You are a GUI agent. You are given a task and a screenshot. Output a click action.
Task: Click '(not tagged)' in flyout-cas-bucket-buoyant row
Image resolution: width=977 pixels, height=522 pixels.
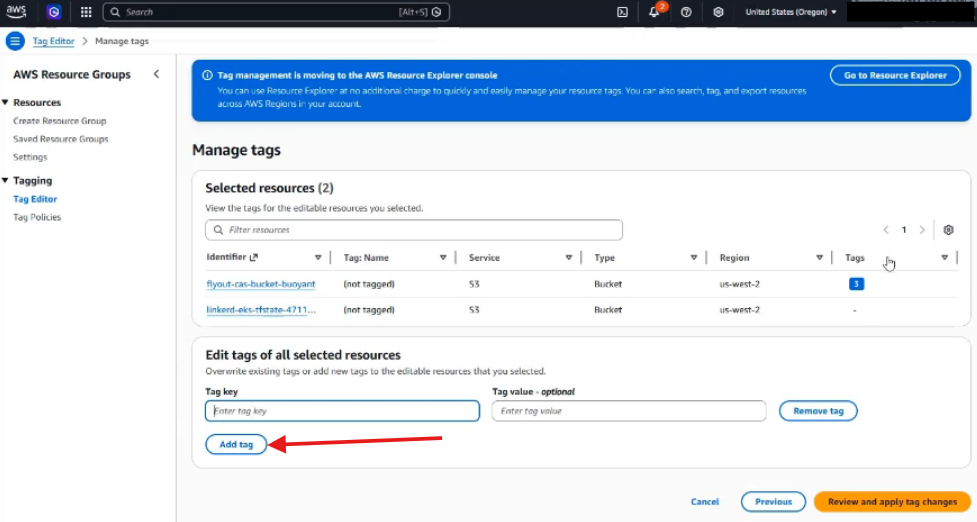click(369, 284)
